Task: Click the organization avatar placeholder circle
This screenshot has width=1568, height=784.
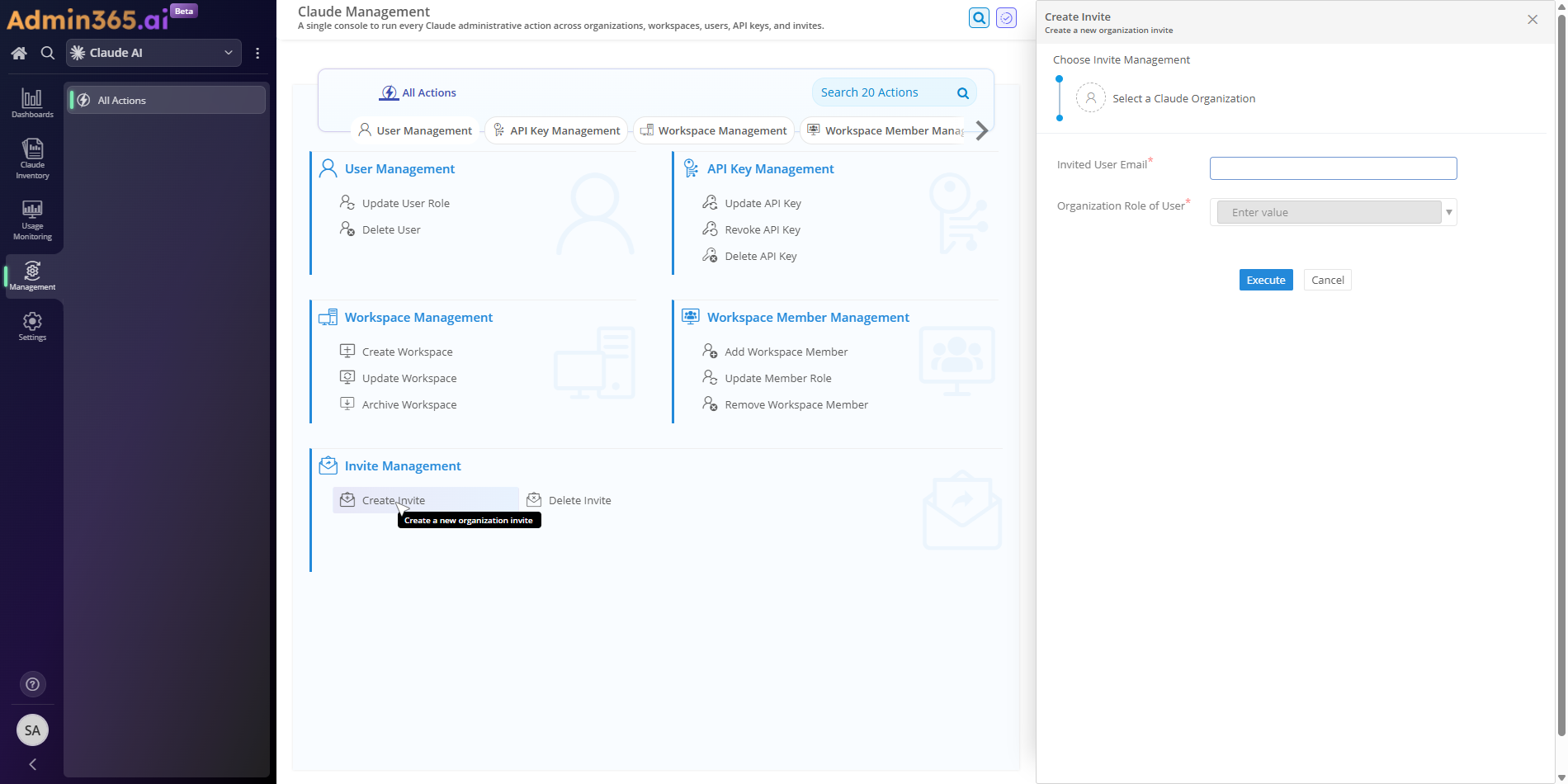Action: 1090,97
